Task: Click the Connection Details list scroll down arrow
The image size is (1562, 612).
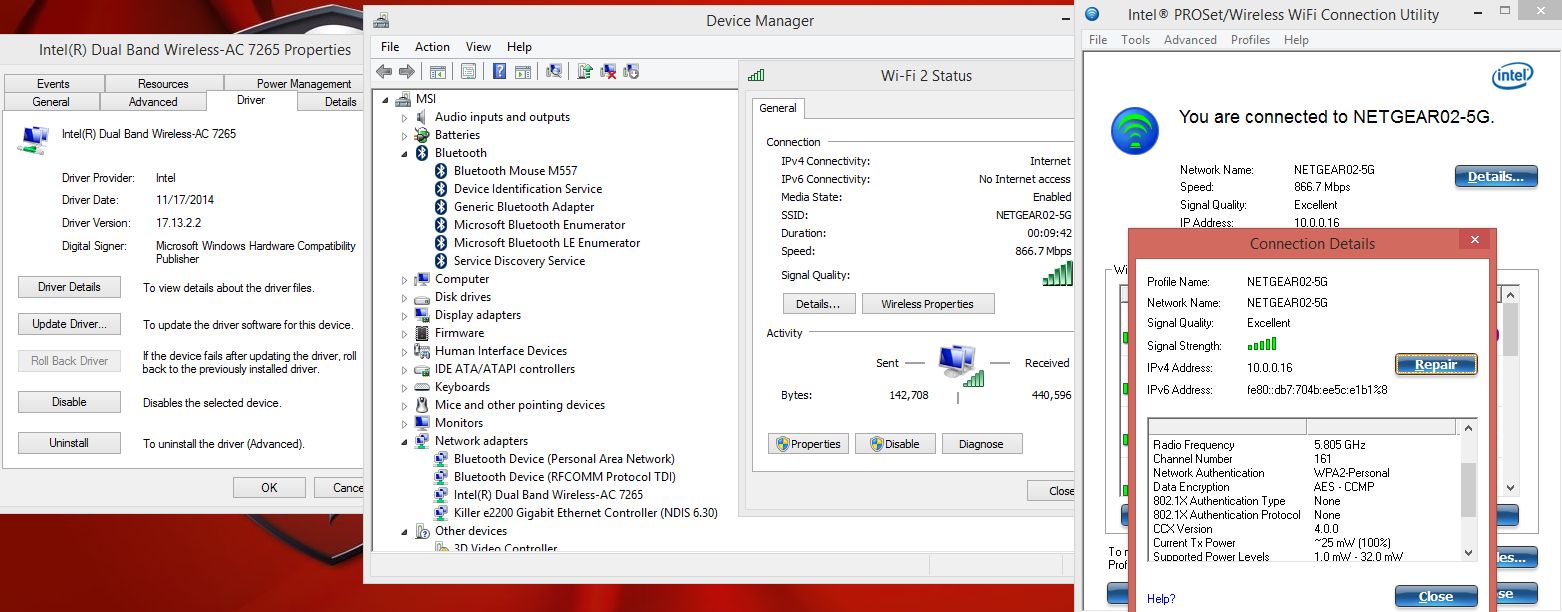Action: 1468,553
